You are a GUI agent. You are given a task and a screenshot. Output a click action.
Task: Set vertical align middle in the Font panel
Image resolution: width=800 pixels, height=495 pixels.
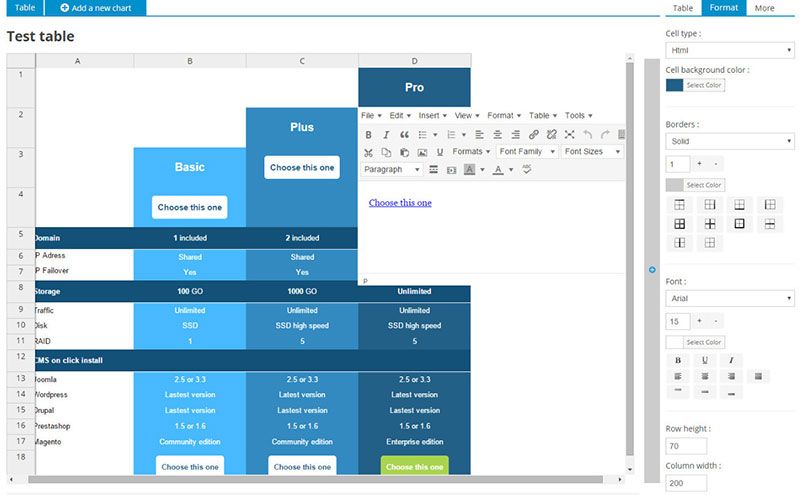[705, 392]
